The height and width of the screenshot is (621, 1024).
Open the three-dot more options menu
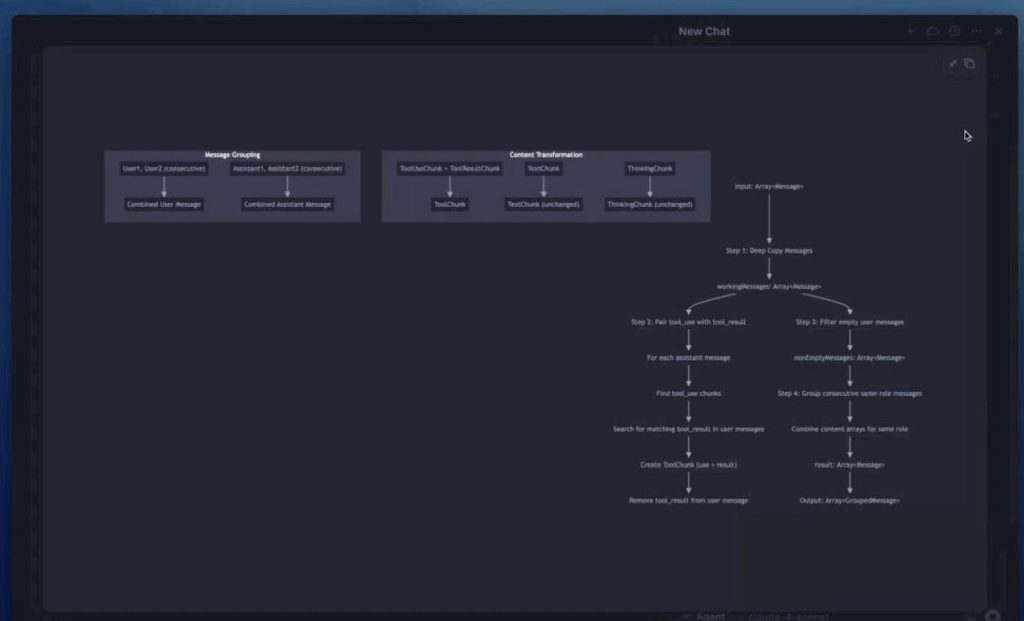click(977, 31)
